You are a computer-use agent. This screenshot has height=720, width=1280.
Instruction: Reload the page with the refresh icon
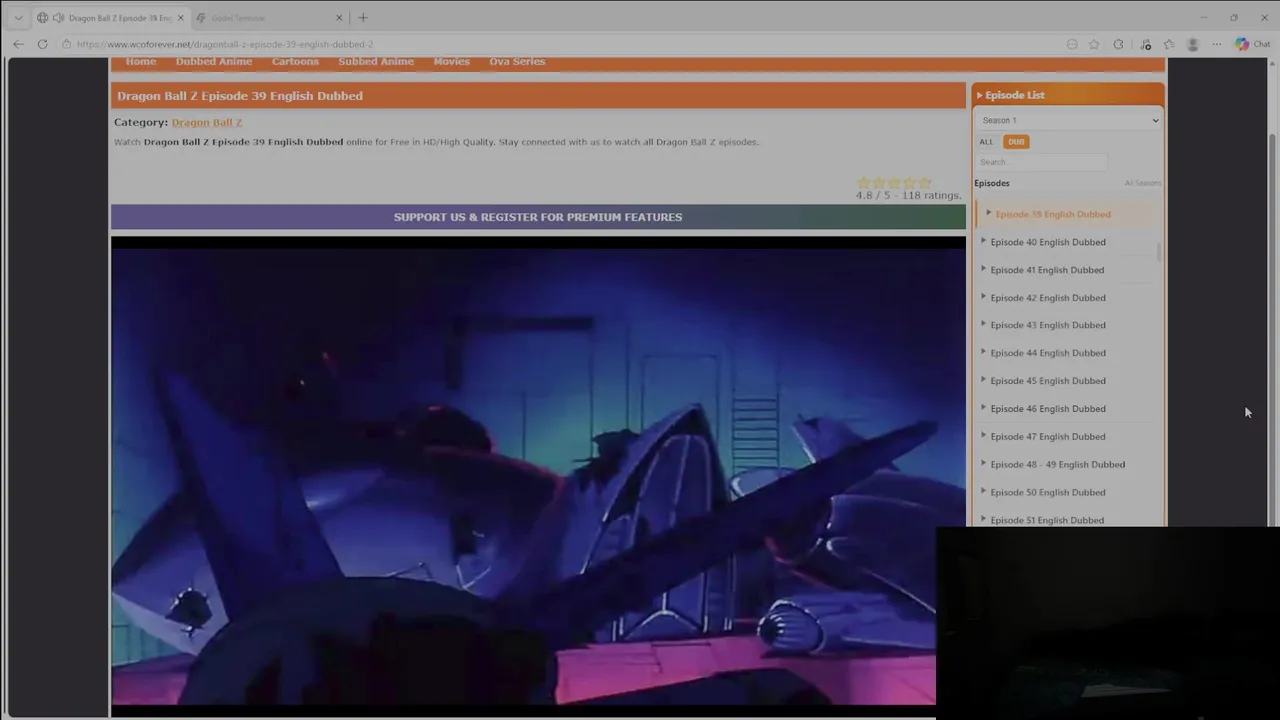(42, 44)
